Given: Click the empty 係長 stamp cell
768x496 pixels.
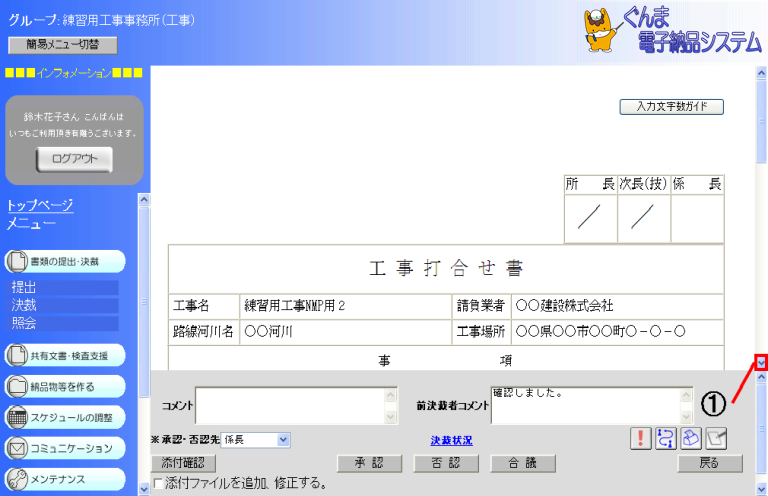Looking at the screenshot, I should pos(697,218).
